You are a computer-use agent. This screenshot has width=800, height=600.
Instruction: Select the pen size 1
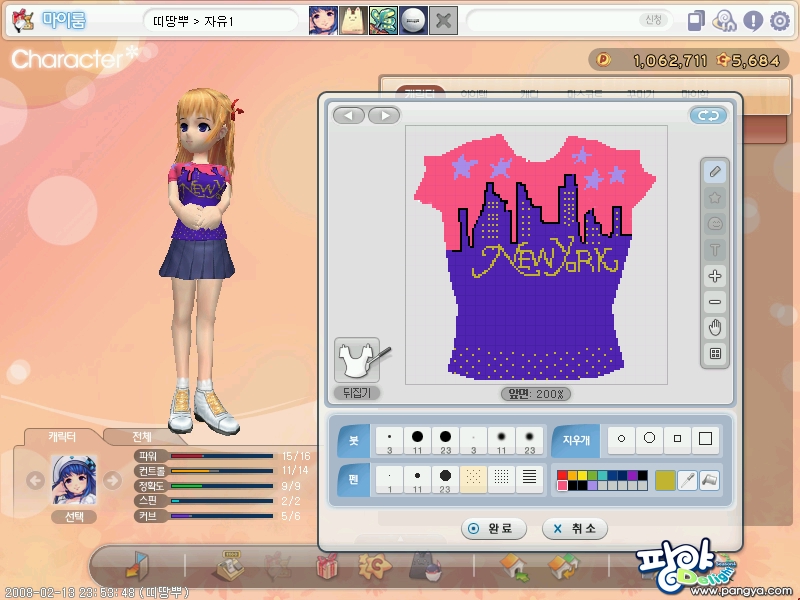coord(389,480)
